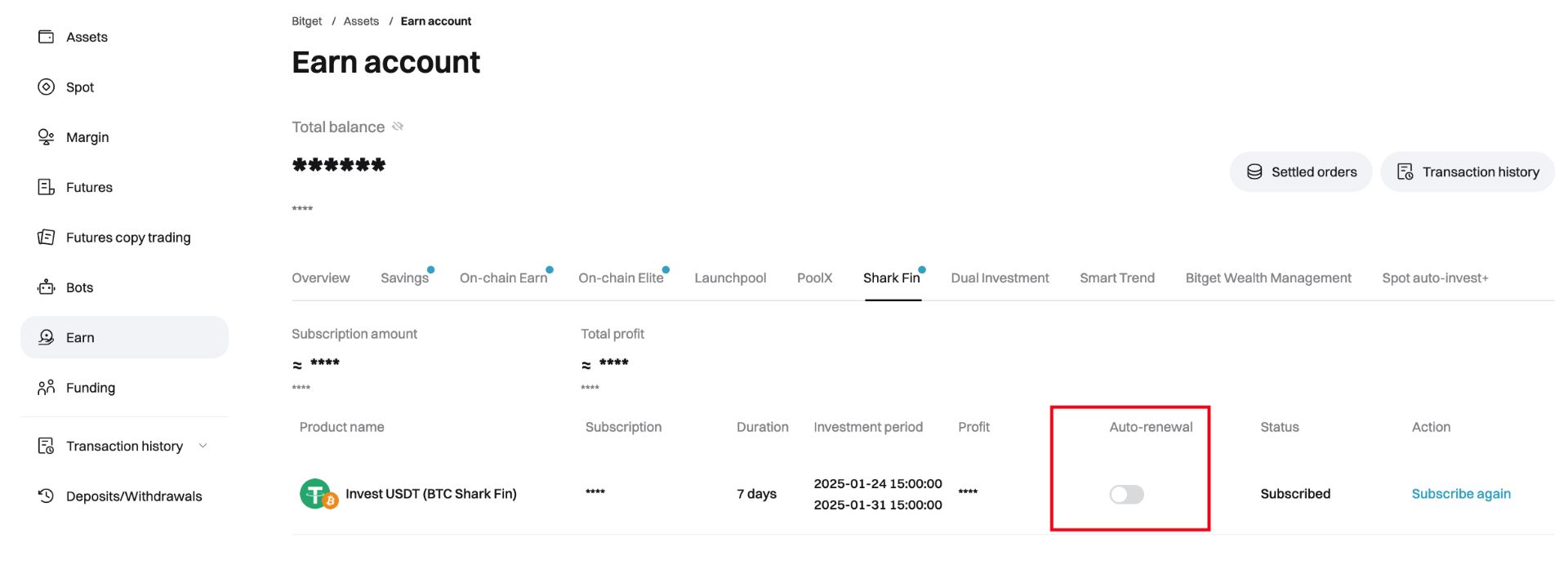The height and width of the screenshot is (578, 1568).
Task: Click the Earn icon in sidebar
Action: click(46, 337)
